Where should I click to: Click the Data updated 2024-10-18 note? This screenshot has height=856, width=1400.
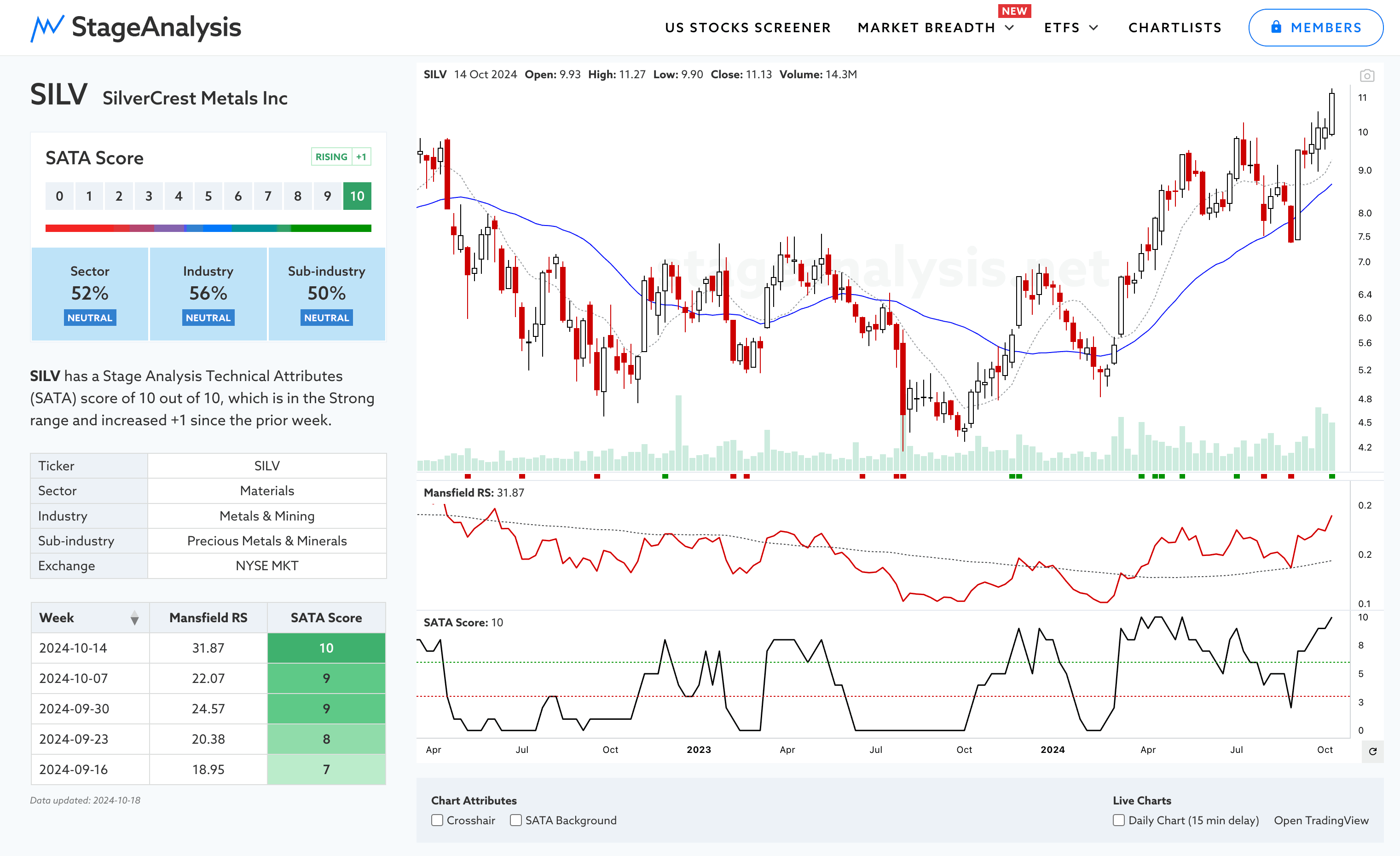coord(85,800)
